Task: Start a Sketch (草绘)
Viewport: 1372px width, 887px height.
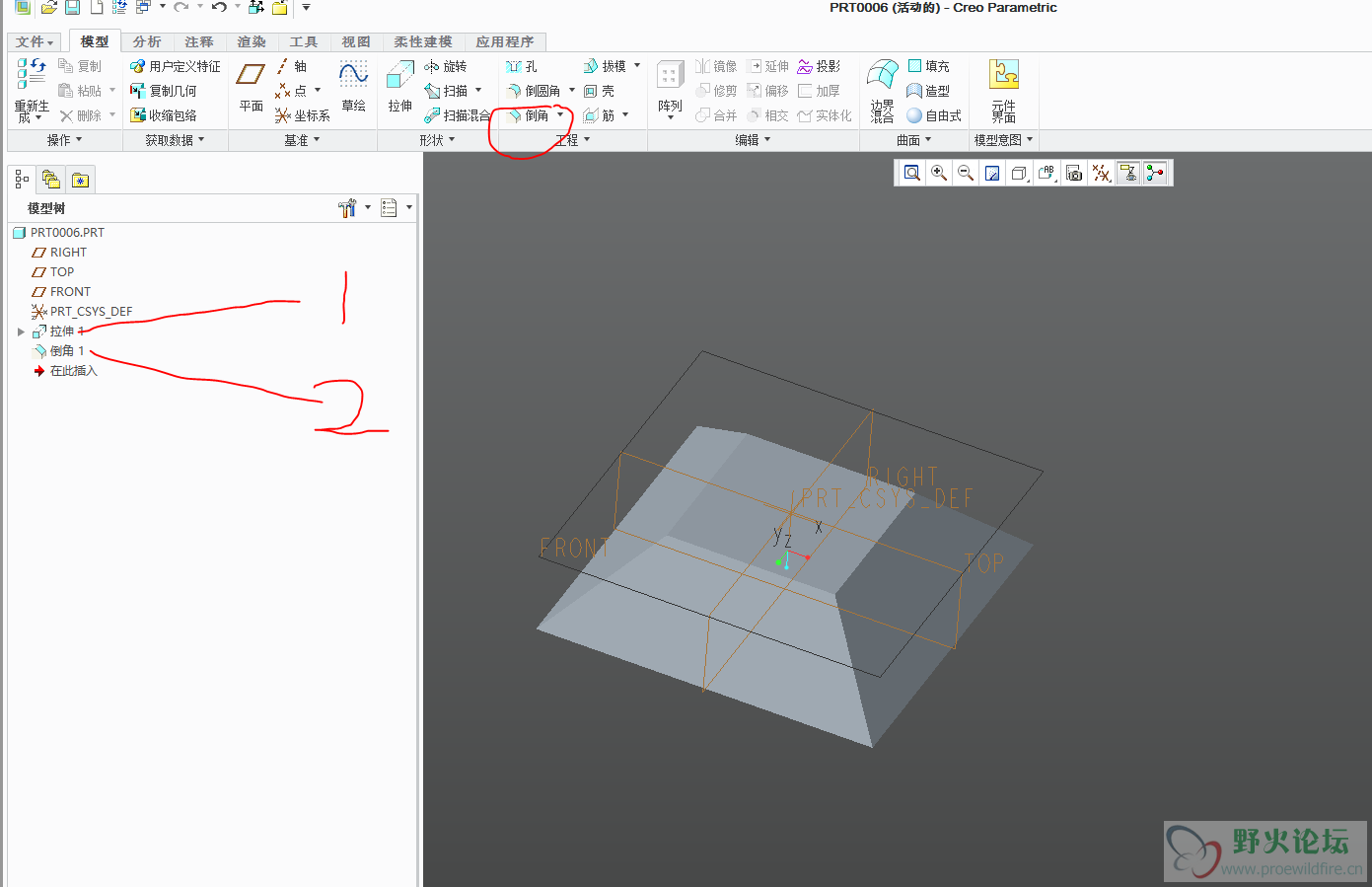Action: click(x=353, y=87)
